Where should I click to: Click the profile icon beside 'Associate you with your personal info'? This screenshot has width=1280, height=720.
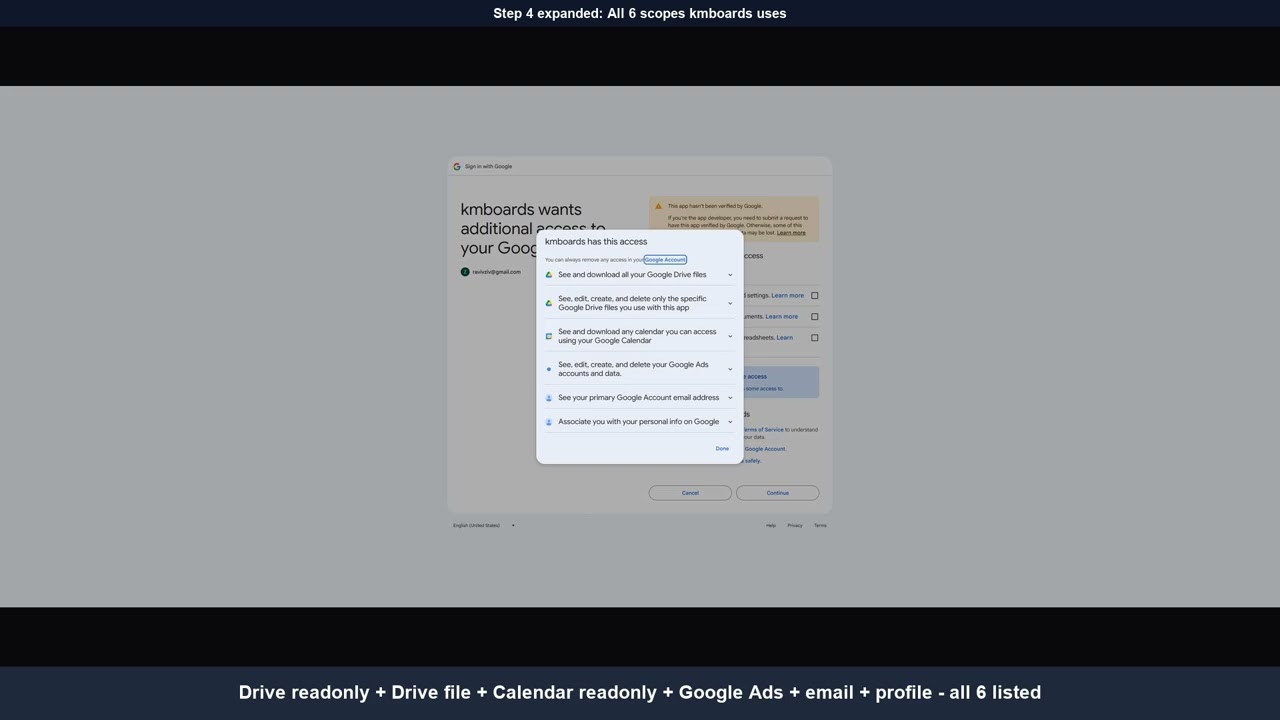point(548,422)
